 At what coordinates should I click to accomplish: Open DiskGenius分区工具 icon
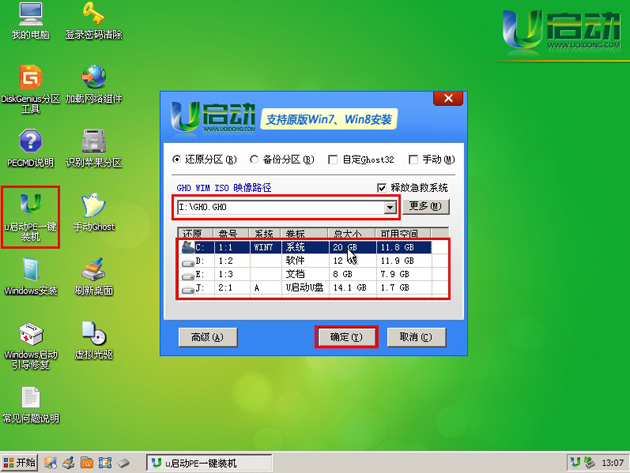31,89
